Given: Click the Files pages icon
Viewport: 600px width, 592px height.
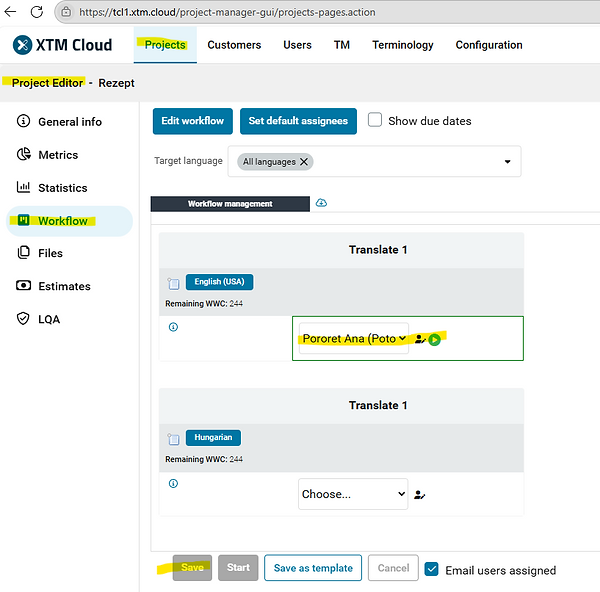Looking at the screenshot, I should coord(23,253).
